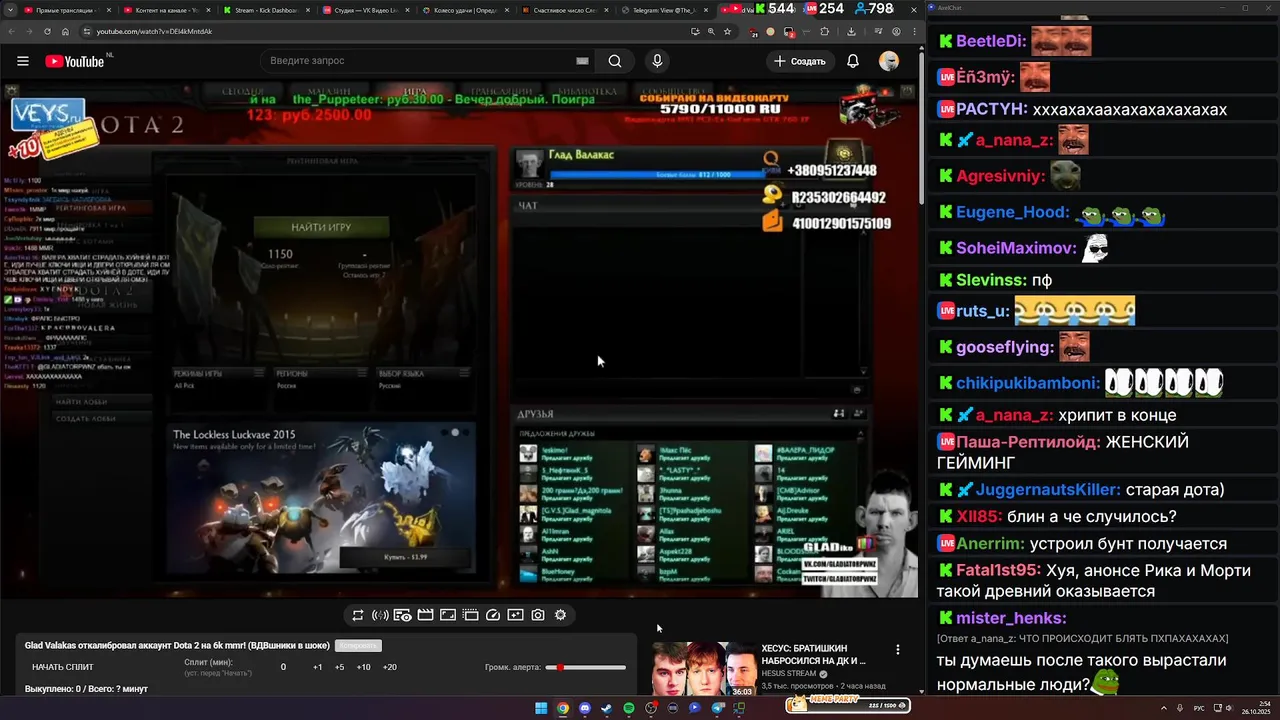1280x720 pixels.
Task: Open Discord from the taskbar
Action: click(x=585, y=708)
